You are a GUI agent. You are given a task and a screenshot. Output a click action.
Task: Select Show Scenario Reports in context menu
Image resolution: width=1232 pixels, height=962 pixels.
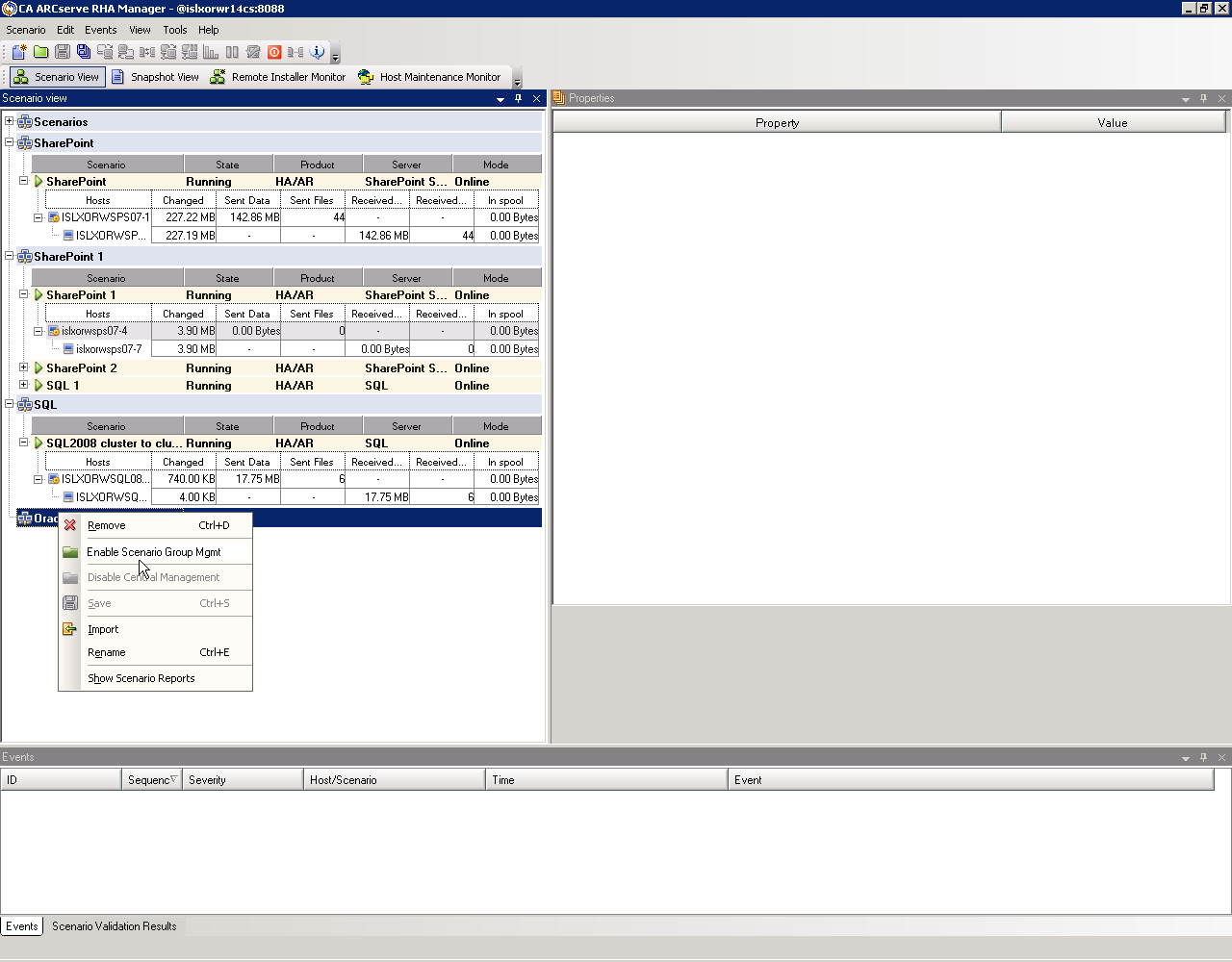(x=141, y=678)
